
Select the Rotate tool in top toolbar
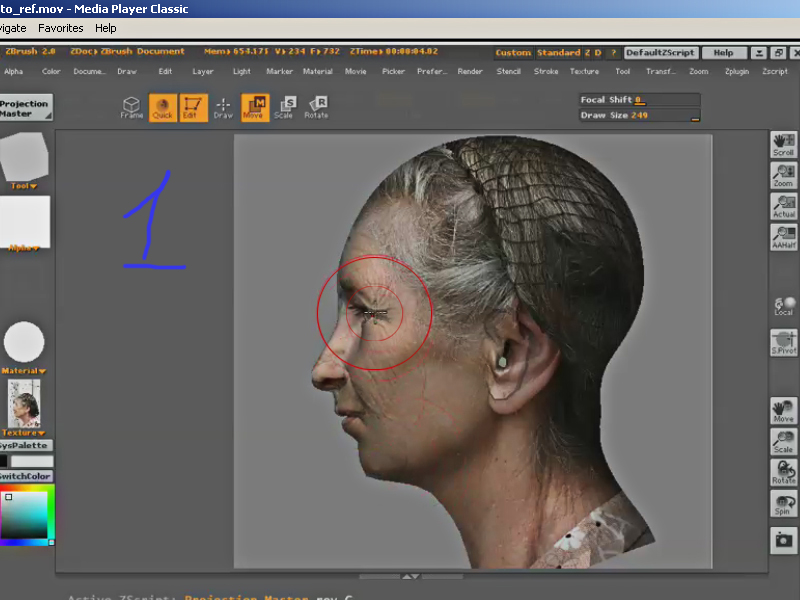(317, 107)
